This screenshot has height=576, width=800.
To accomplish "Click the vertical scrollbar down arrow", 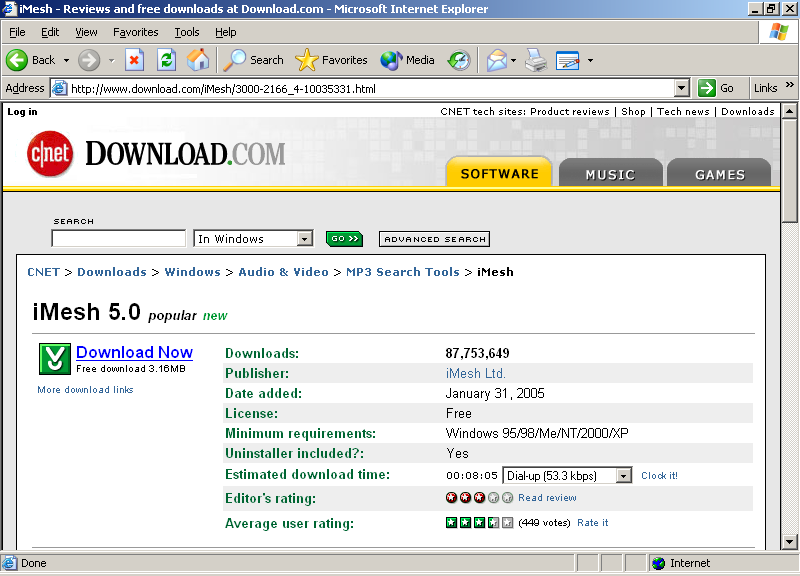I will (x=789, y=541).
